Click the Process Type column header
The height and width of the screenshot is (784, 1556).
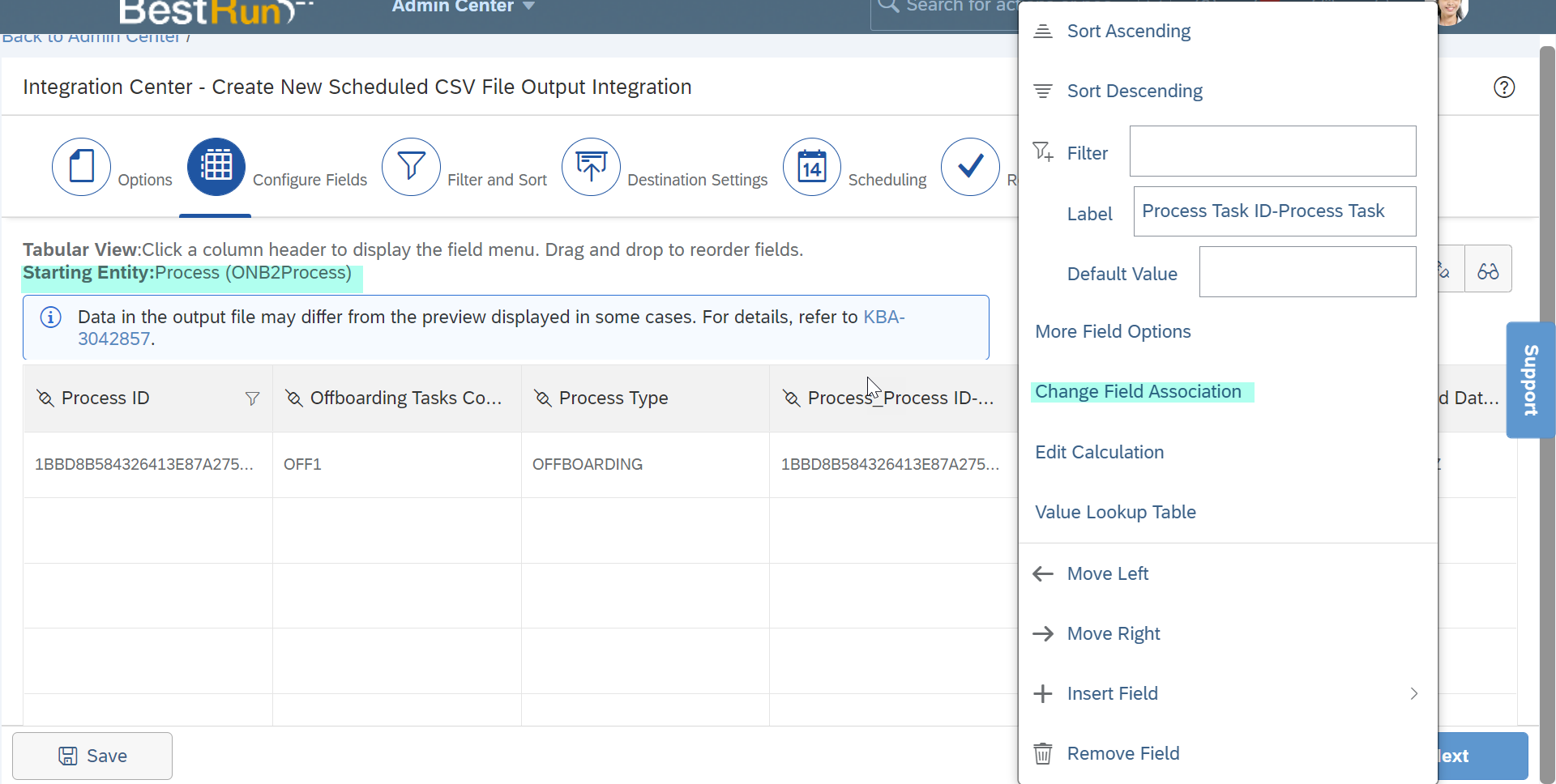pyautogui.click(x=645, y=398)
